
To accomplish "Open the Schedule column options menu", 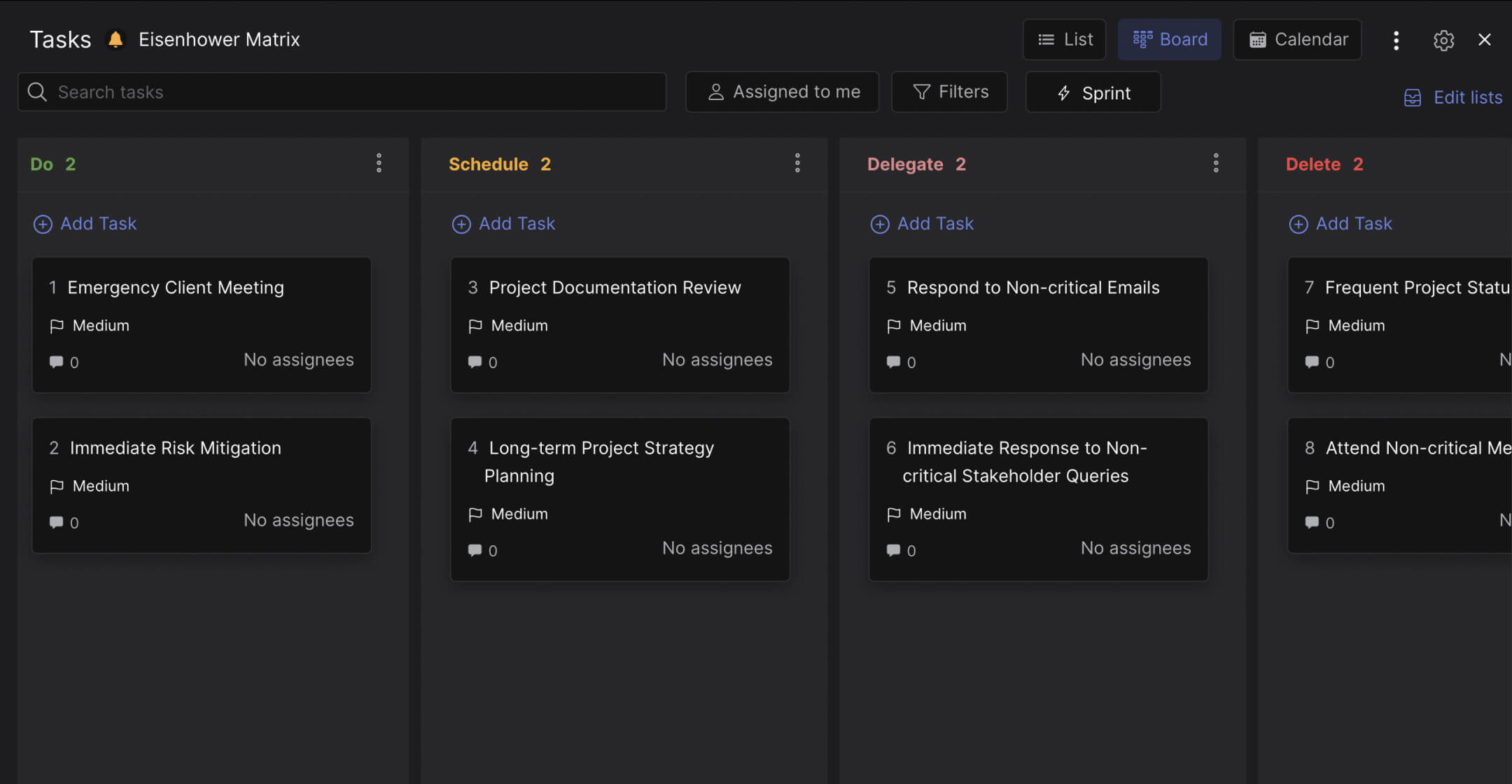I will 797,163.
